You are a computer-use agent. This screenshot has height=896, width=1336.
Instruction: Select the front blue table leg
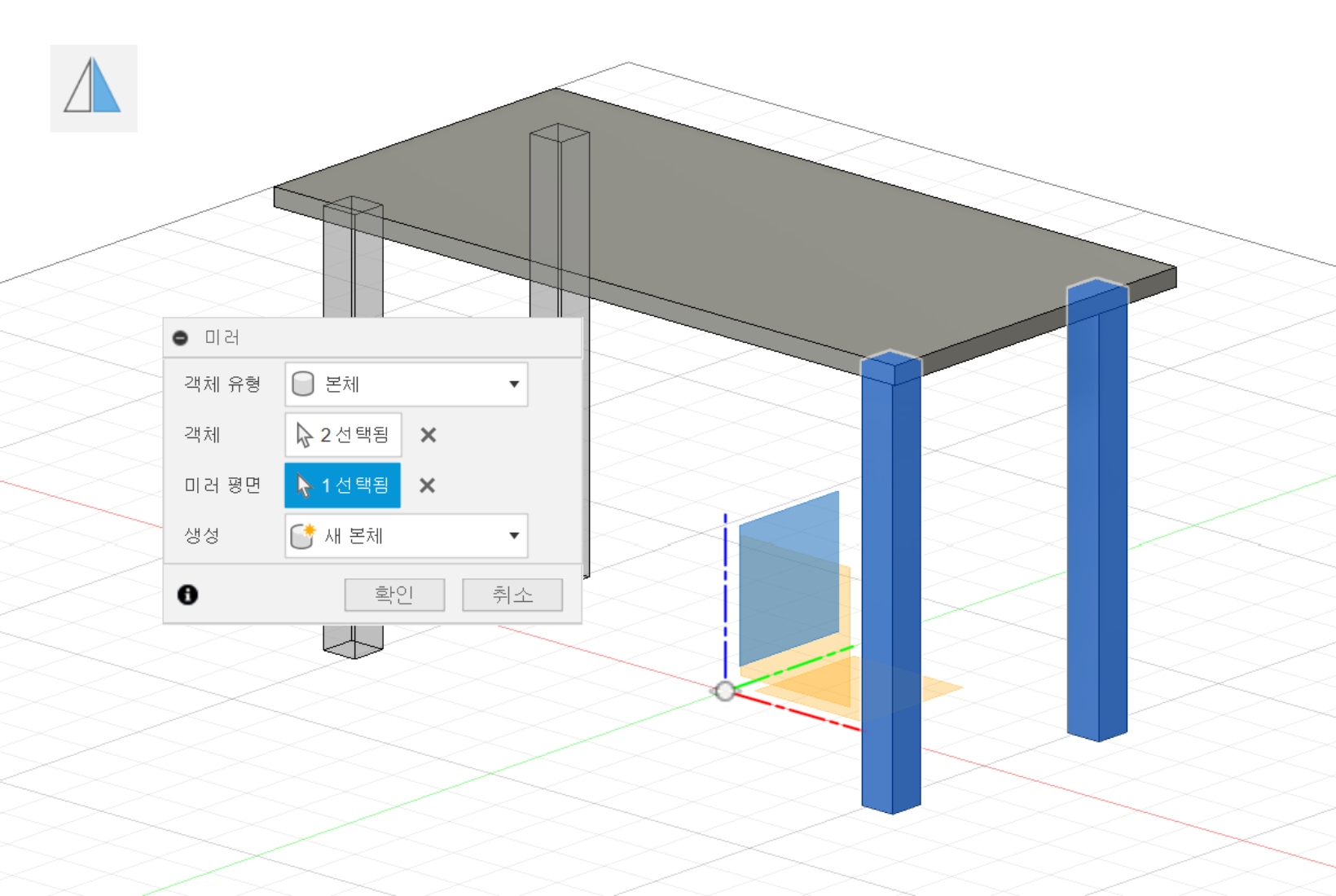click(891, 582)
